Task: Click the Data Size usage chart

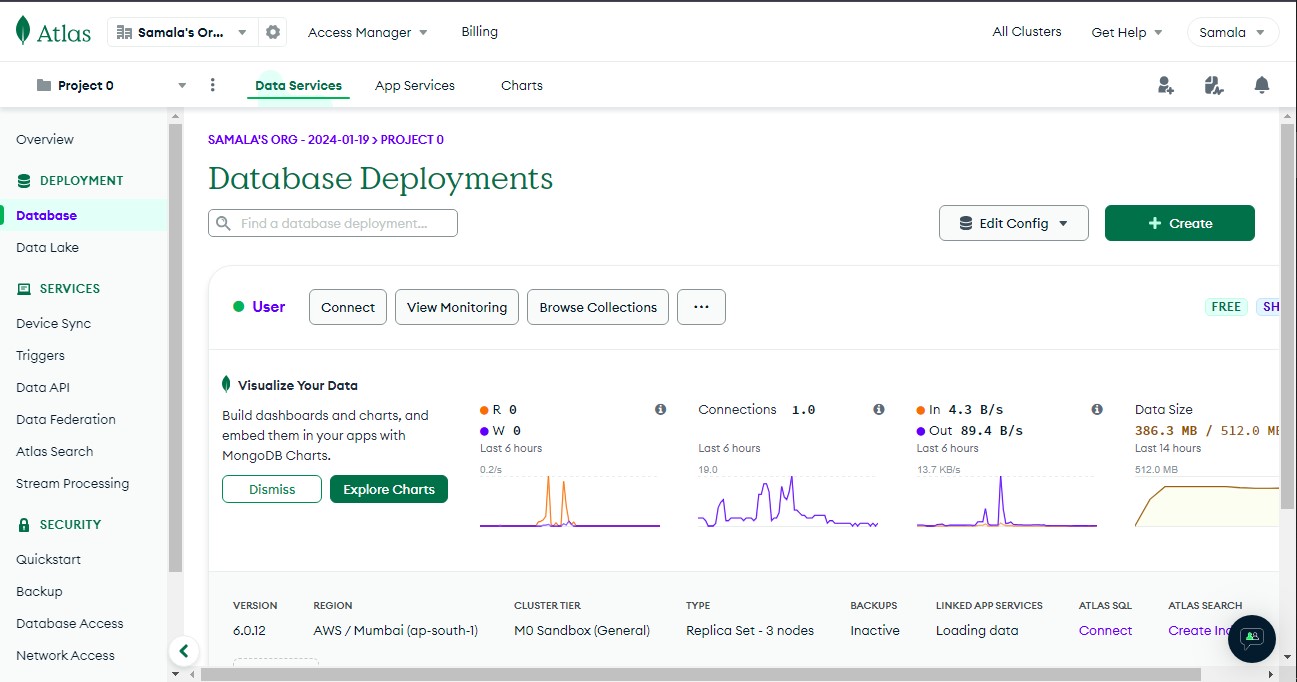Action: tap(1207, 502)
